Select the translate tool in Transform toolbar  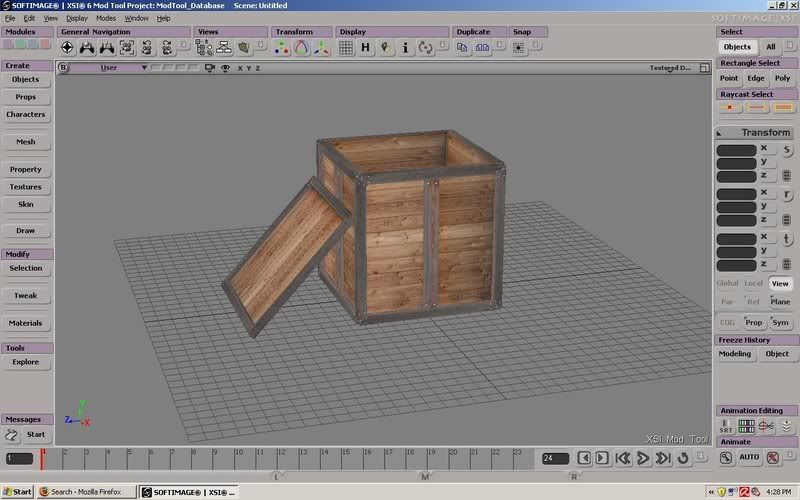[321, 48]
